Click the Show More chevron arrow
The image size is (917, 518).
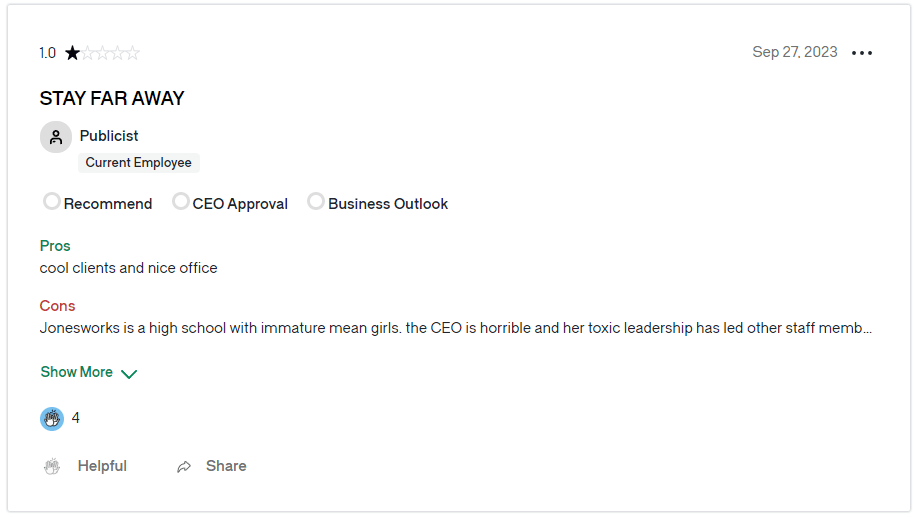(x=129, y=374)
